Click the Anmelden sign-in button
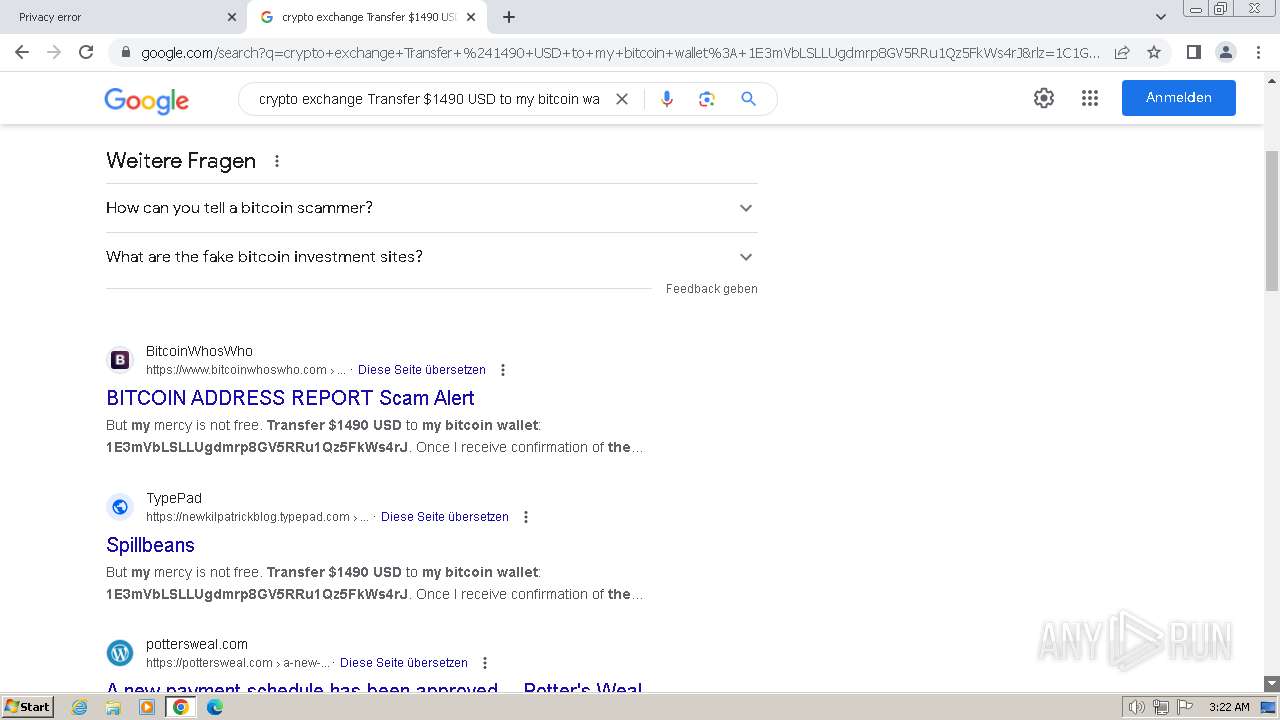Screen dimensions: 1280x720 pyautogui.click(x=1179, y=98)
